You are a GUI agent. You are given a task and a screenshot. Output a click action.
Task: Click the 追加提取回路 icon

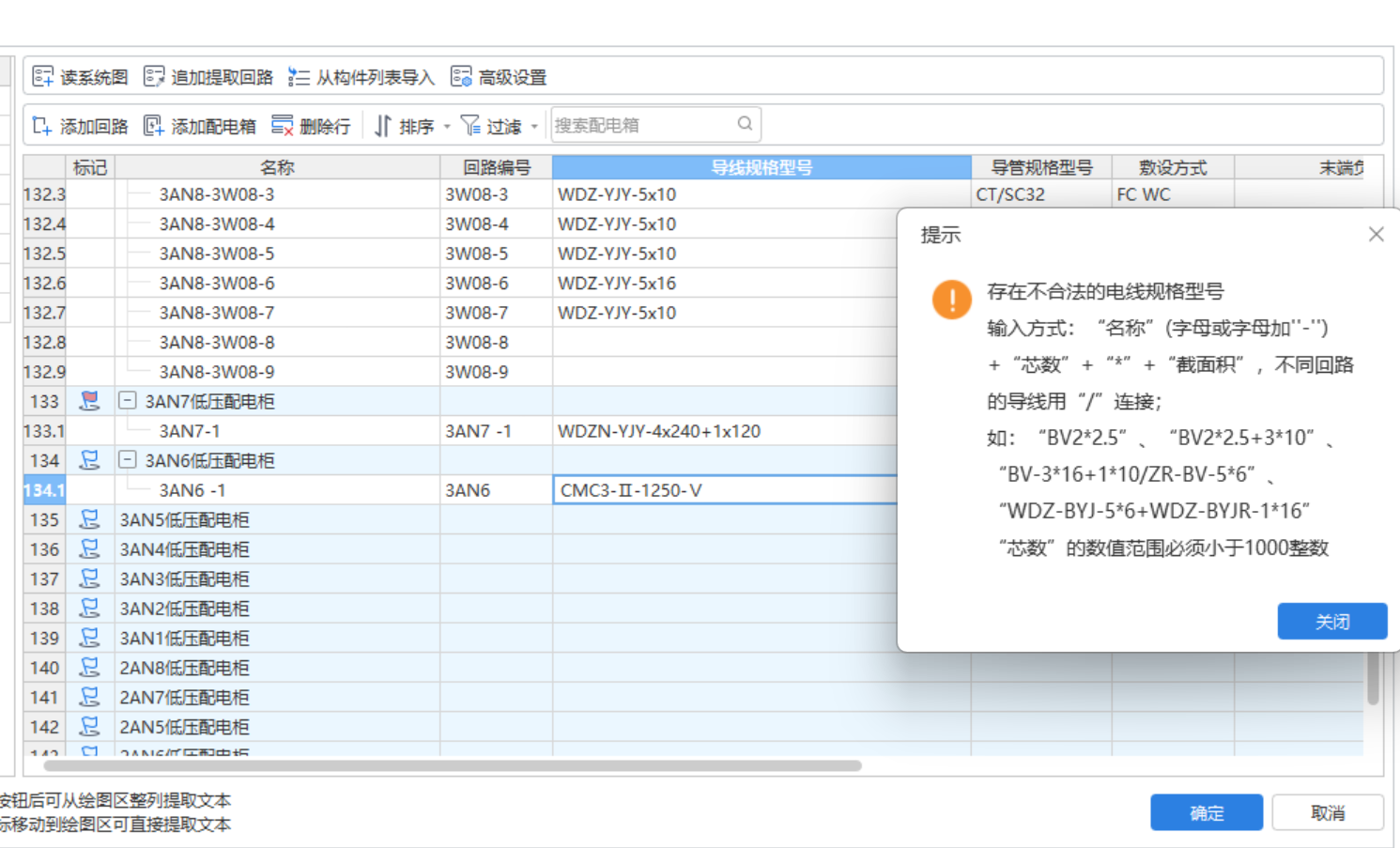[154, 77]
